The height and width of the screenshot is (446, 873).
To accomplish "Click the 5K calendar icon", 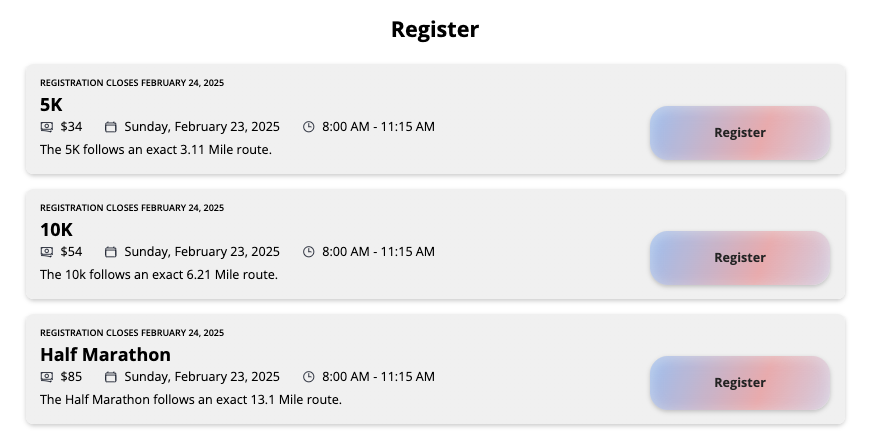I will (x=111, y=127).
